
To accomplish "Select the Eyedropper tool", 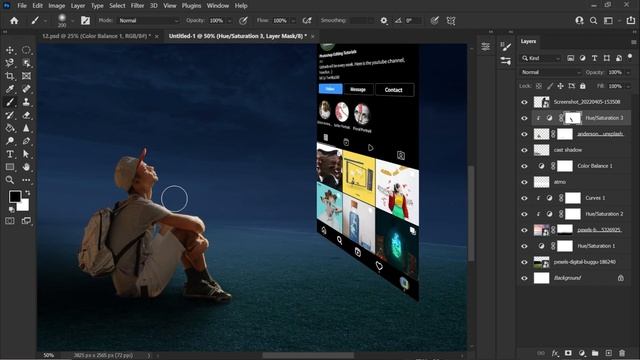I will (10, 89).
